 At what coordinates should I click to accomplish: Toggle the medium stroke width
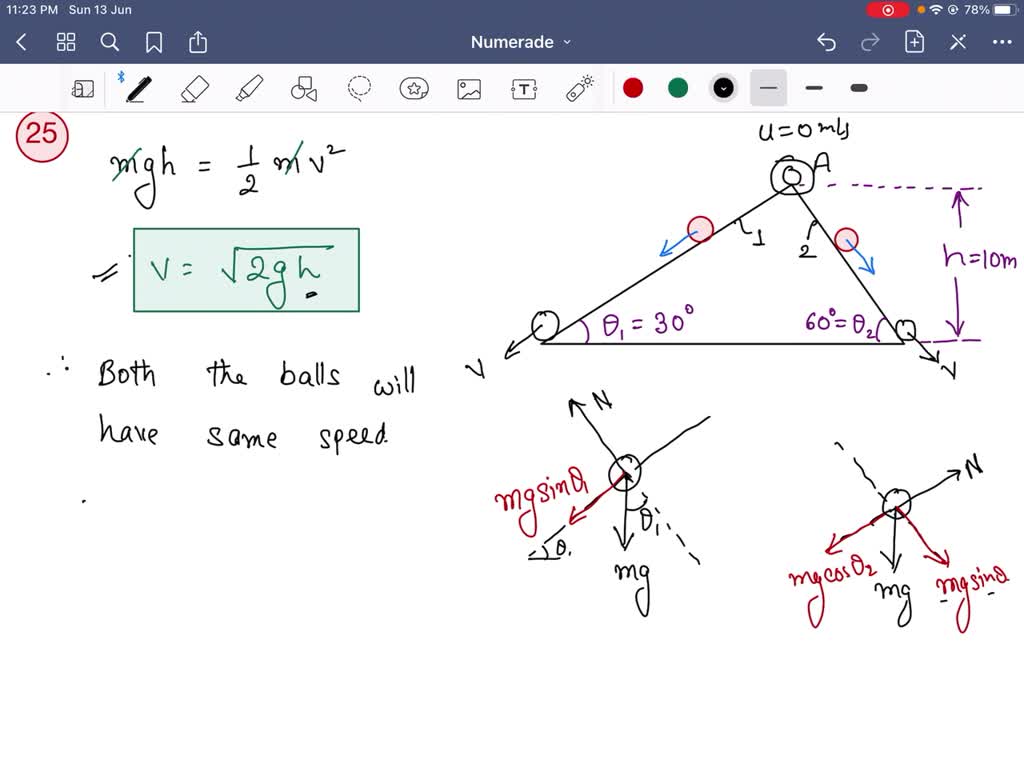point(813,88)
